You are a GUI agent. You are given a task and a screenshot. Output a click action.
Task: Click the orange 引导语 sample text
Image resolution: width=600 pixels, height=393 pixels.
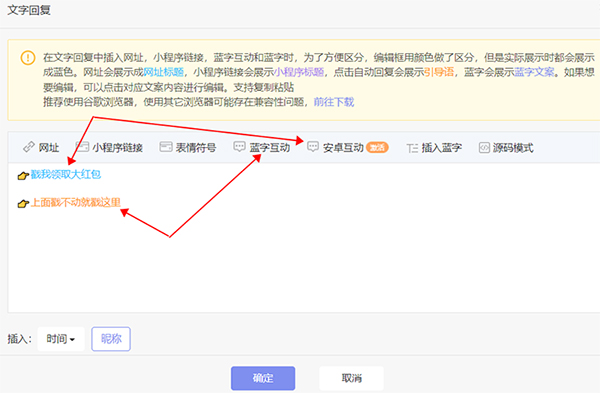(x=439, y=72)
